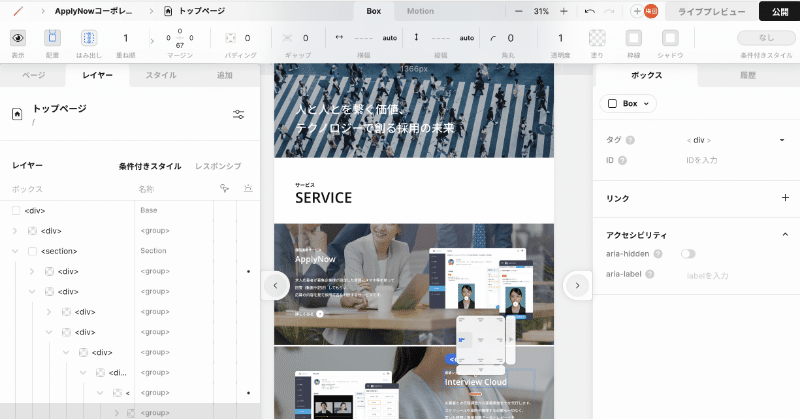Expand the margin chevron beside マージン
Screen dimensions: 800x419
pos(152,41)
